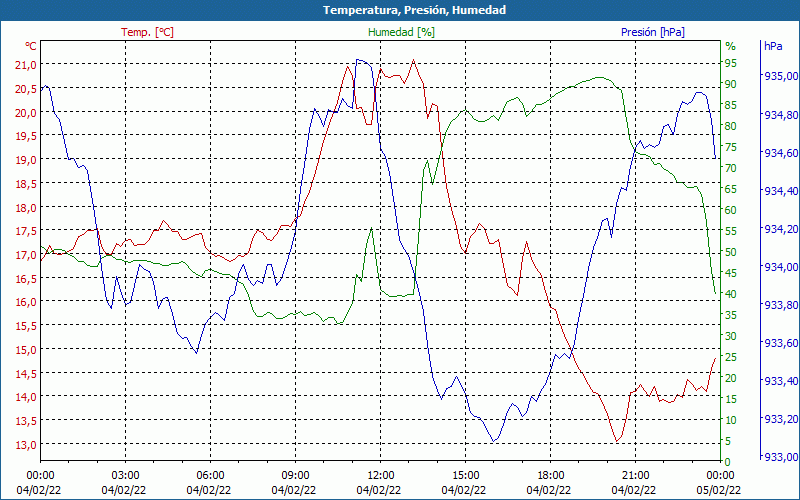The width and height of the screenshot is (800, 500).
Task: Click green humidity axis value 25
Action: (x=731, y=357)
